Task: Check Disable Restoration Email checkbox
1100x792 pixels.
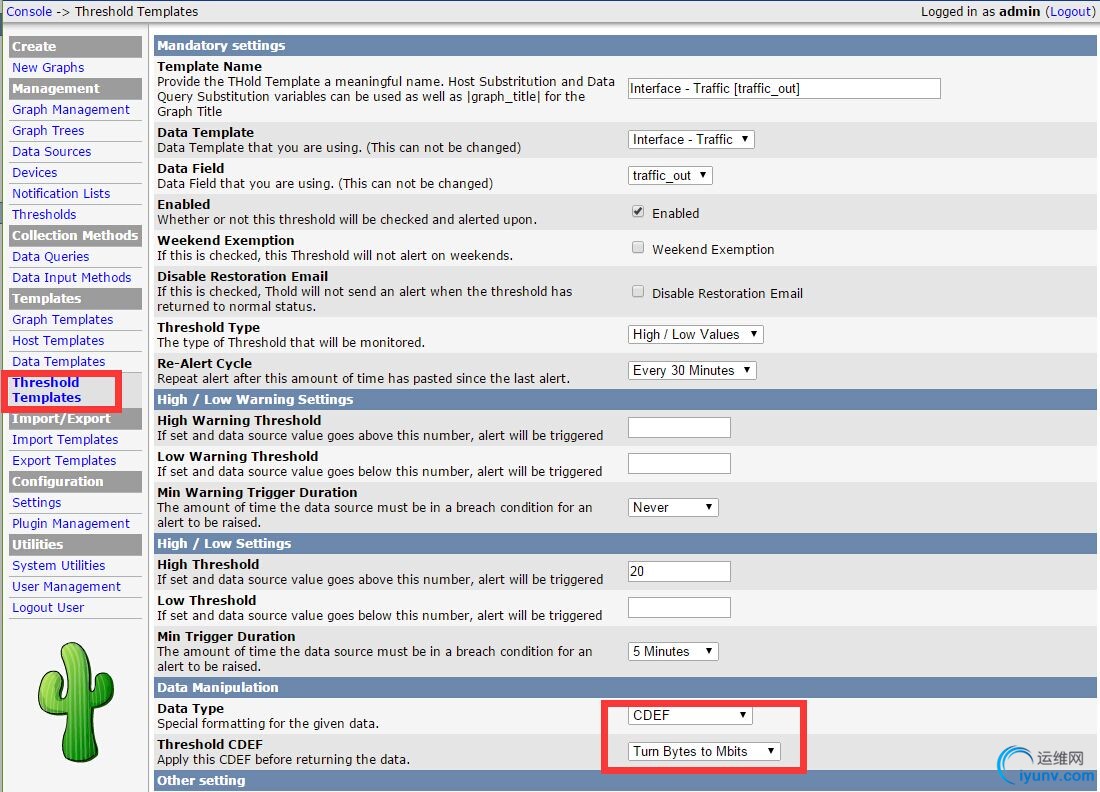Action: click(638, 291)
